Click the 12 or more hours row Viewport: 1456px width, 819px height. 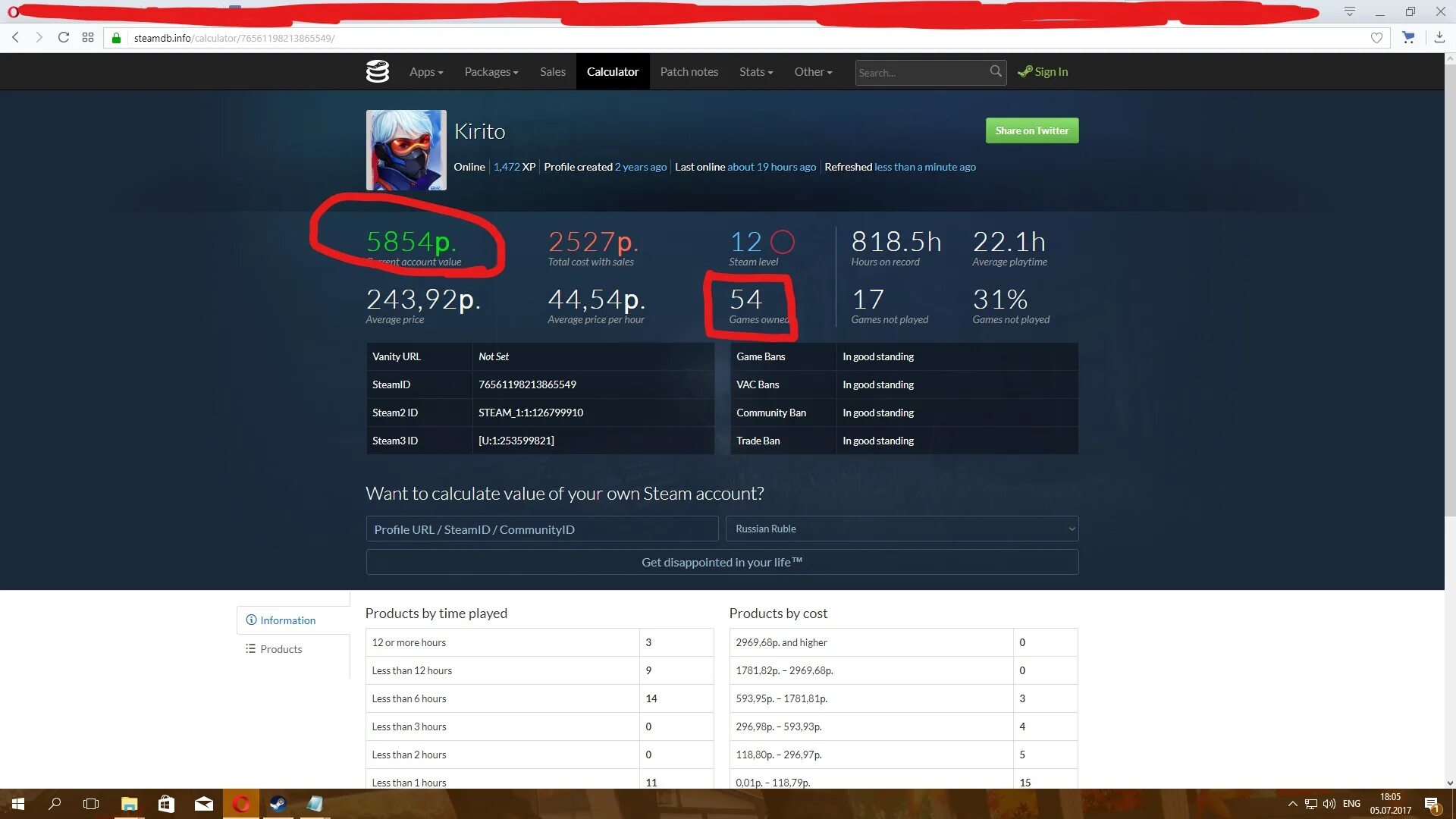(x=539, y=642)
